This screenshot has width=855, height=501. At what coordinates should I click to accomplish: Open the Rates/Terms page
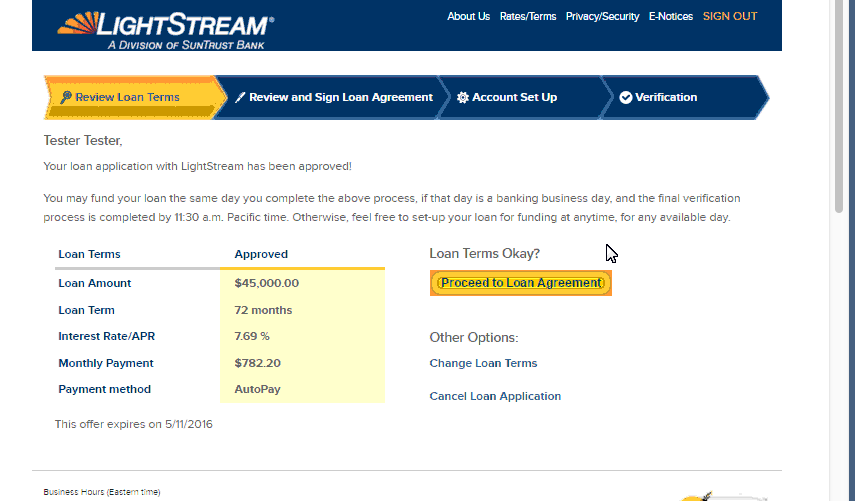(x=528, y=16)
